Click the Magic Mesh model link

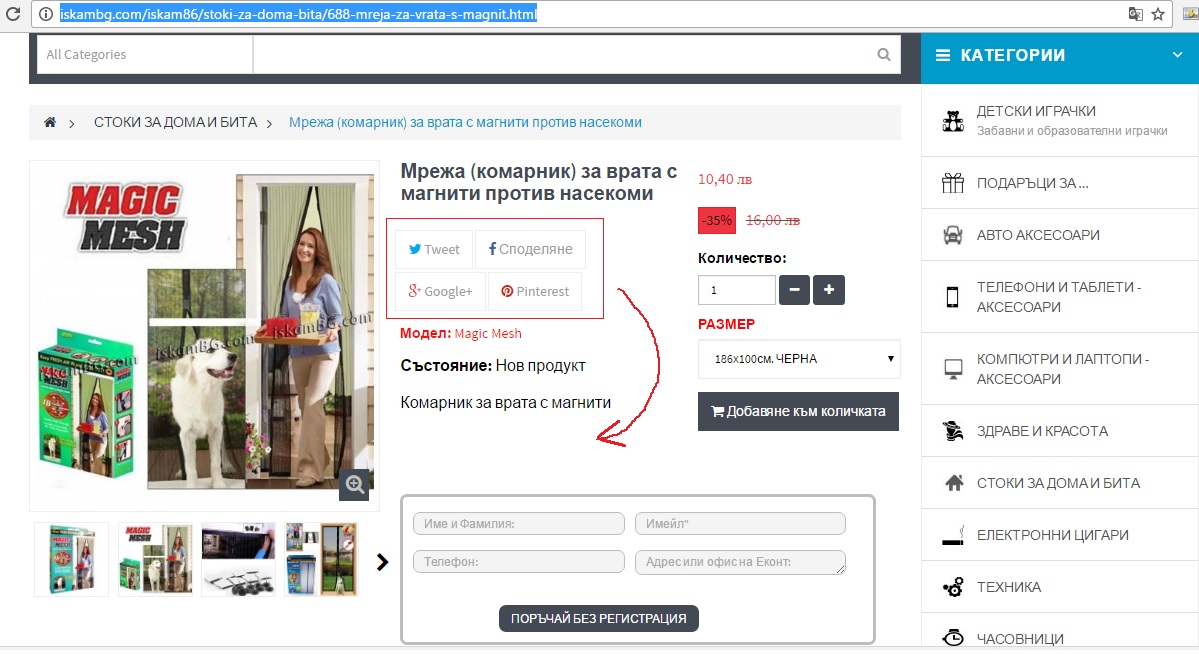[488, 334]
